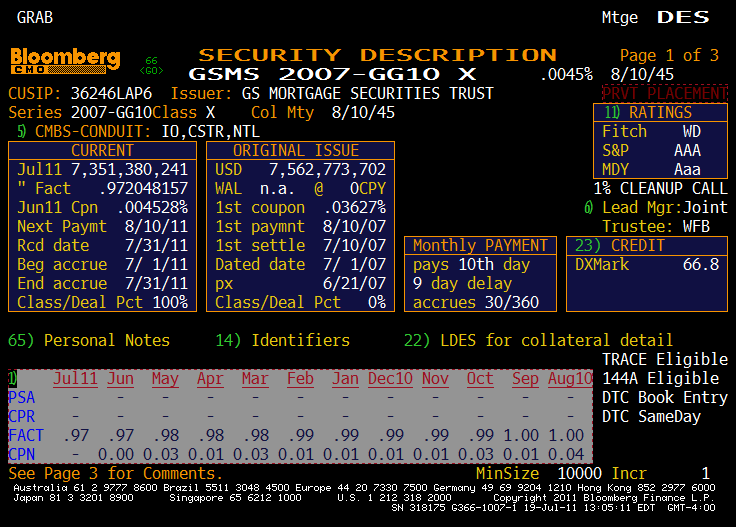Select the Nov column header
The image size is (736, 527).
point(435,379)
